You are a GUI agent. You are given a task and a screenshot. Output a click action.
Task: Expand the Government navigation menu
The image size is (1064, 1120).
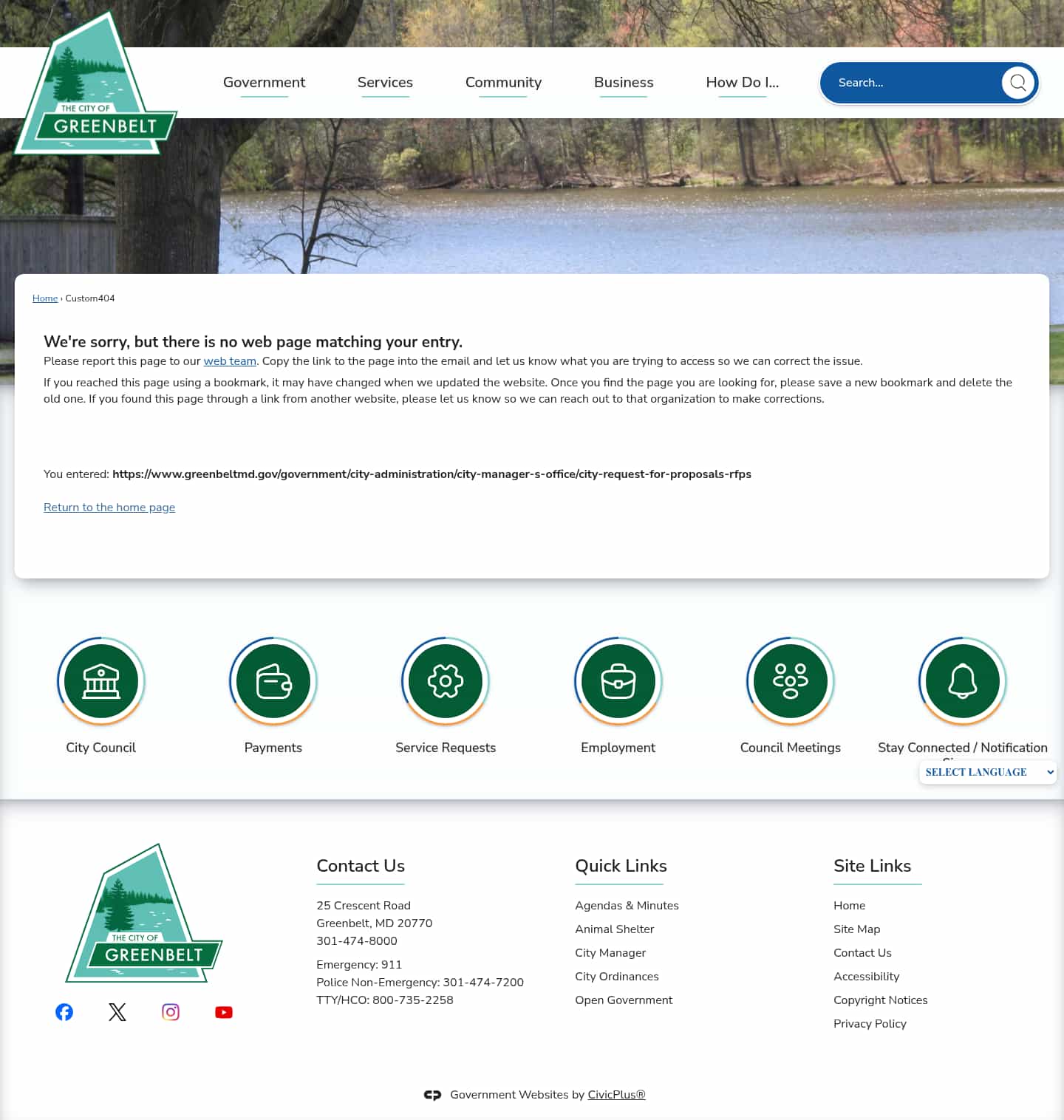click(x=264, y=83)
